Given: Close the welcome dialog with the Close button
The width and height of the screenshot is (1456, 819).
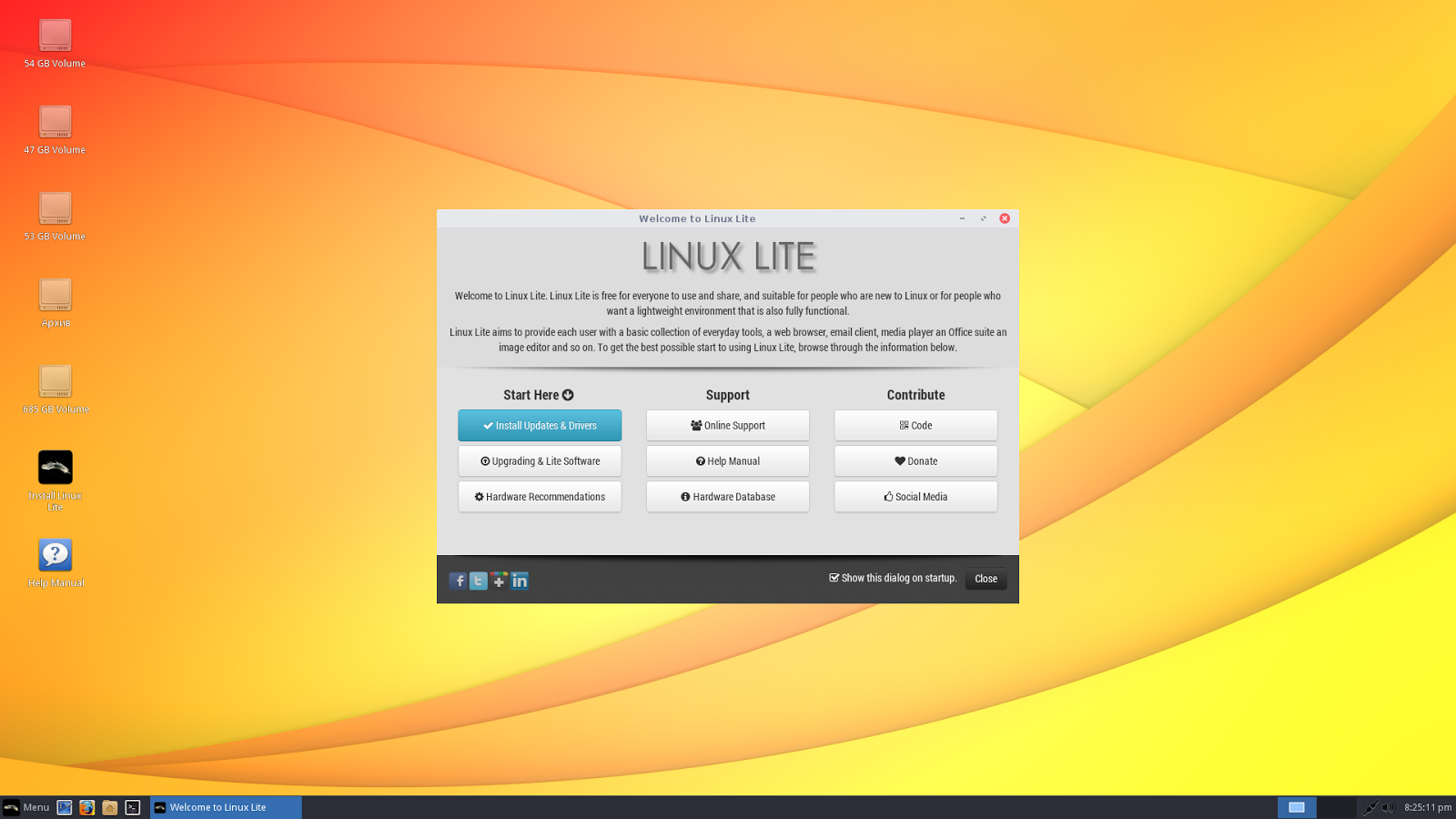Looking at the screenshot, I should (x=986, y=579).
